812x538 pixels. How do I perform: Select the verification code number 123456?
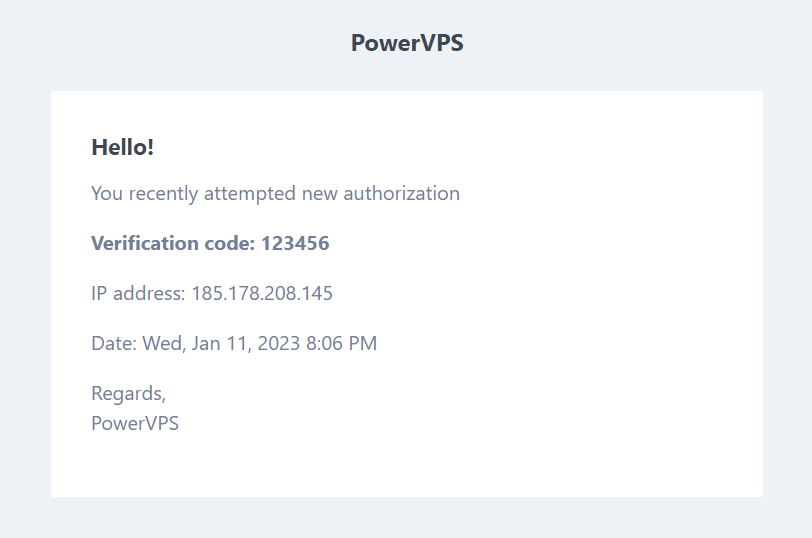coord(295,243)
